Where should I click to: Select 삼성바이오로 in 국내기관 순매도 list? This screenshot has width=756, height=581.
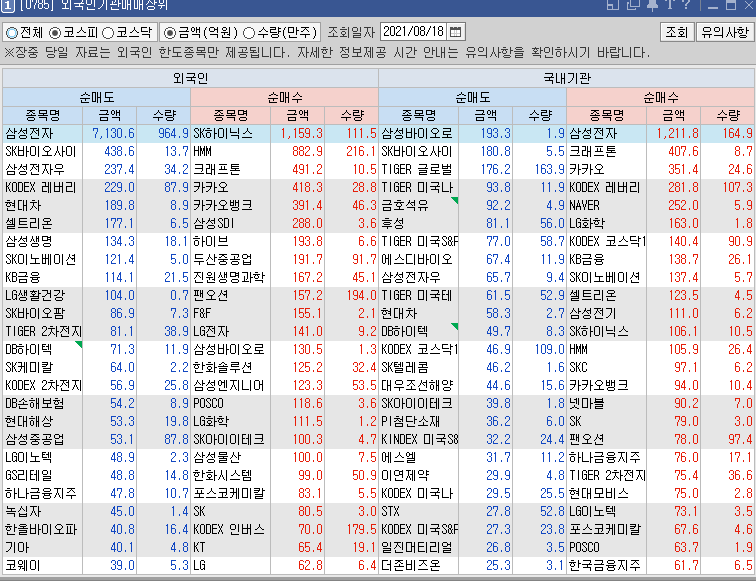click(417, 134)
